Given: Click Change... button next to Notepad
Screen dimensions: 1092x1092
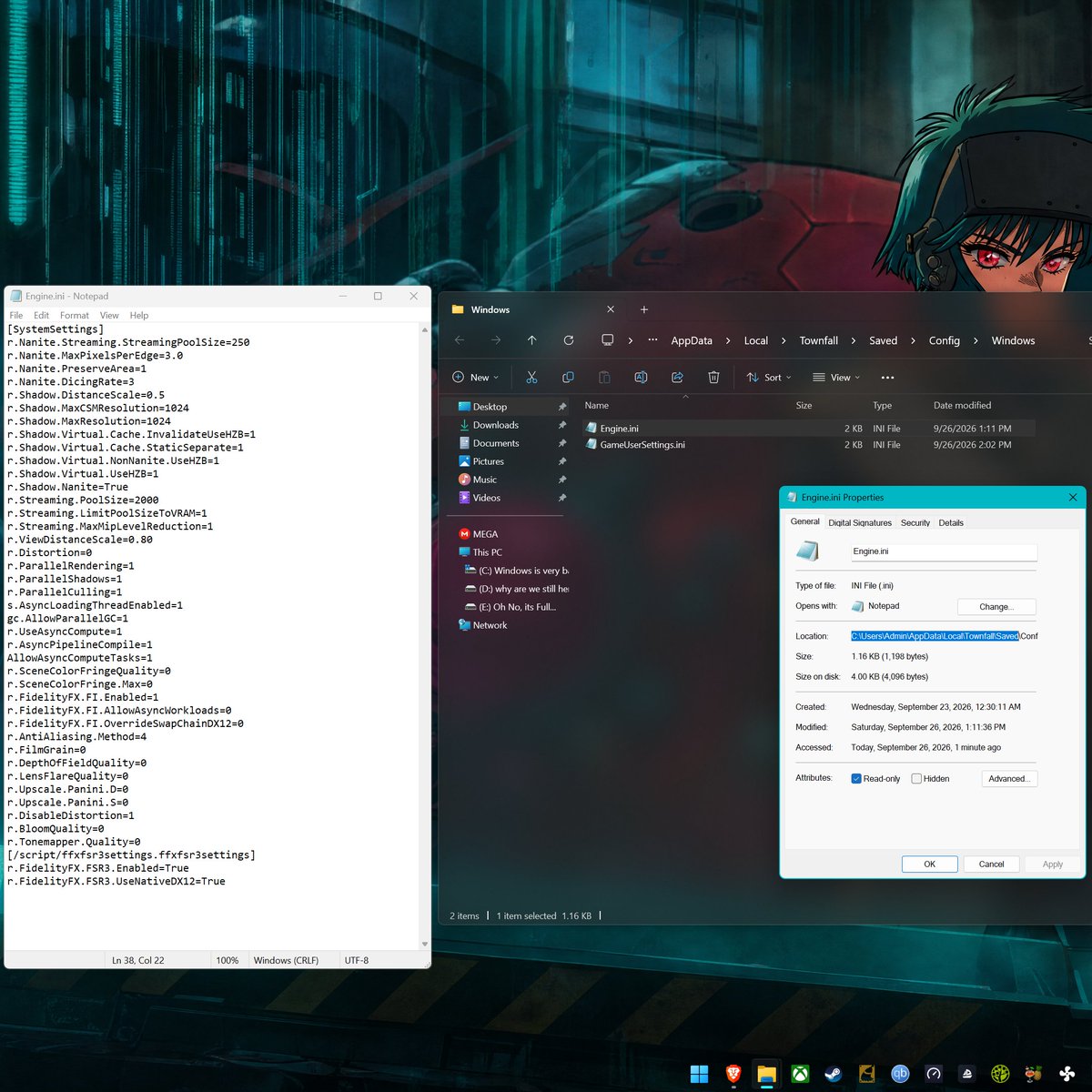Looking at the screenshot, I should coord(996,607).
